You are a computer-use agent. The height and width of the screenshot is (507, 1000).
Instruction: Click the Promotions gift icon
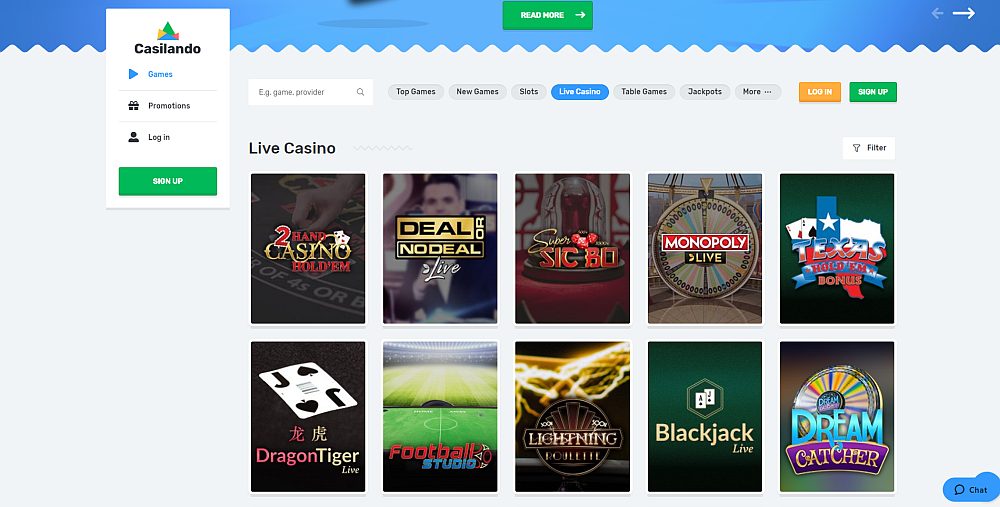point(134,106)
